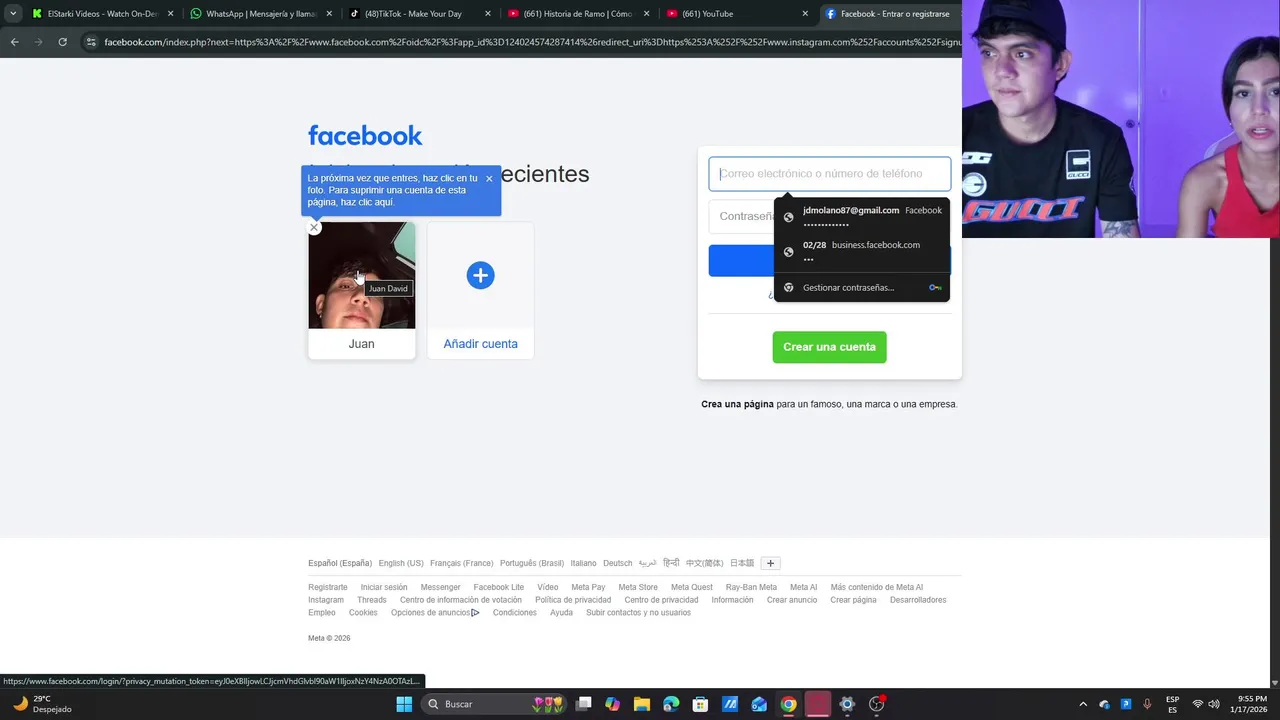Close the WhatsApp tab
Viewport: 1280px width, 720px height.
[329, 14]
